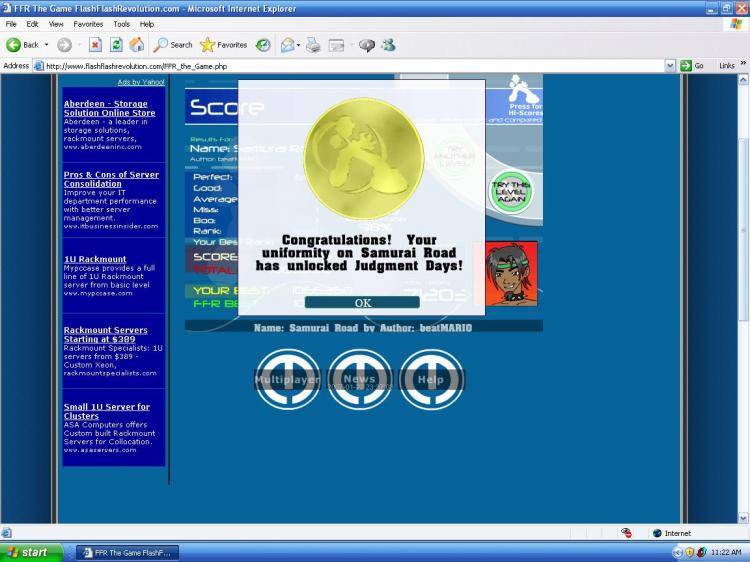Click the Go button
The height and width of the screenshot is (562, 750).
693,66
